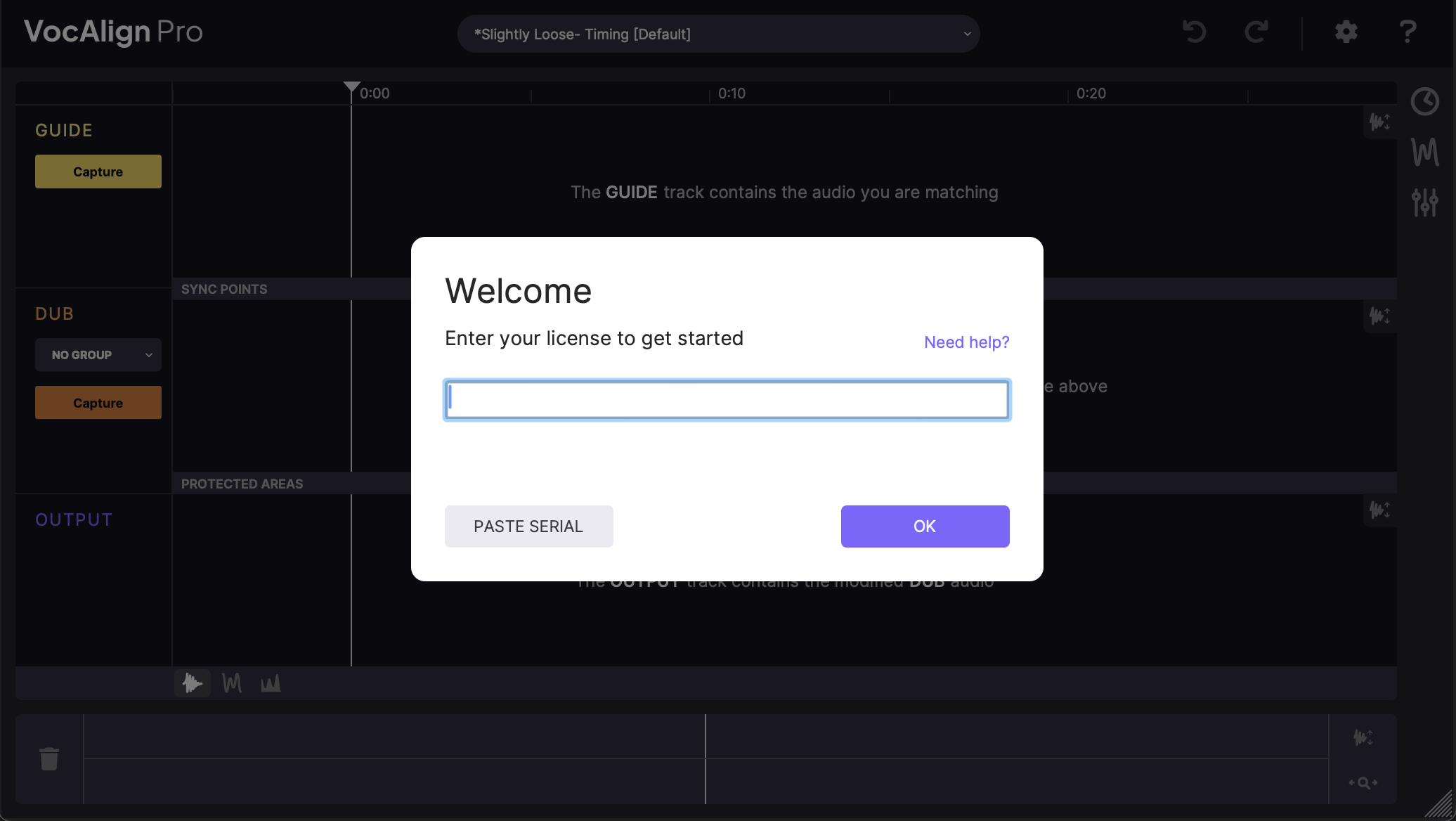The image size is (1456, 821).
Task: Toggle the energy view mode below the tracks
Action: (x=271, y=683)
